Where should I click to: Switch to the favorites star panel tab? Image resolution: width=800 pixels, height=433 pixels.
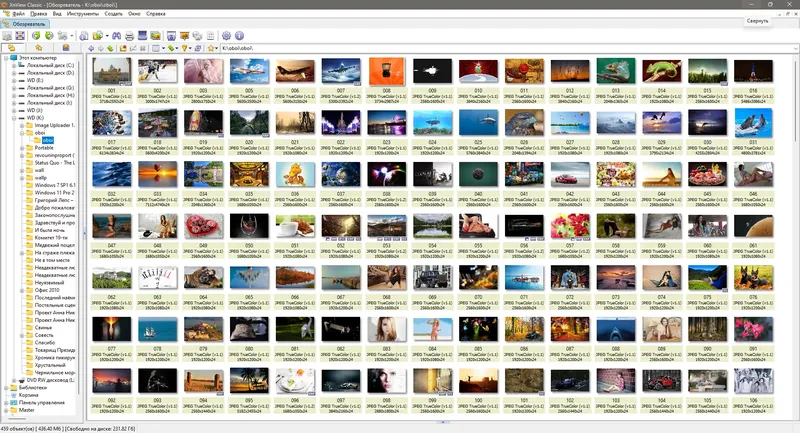point(39,48)
